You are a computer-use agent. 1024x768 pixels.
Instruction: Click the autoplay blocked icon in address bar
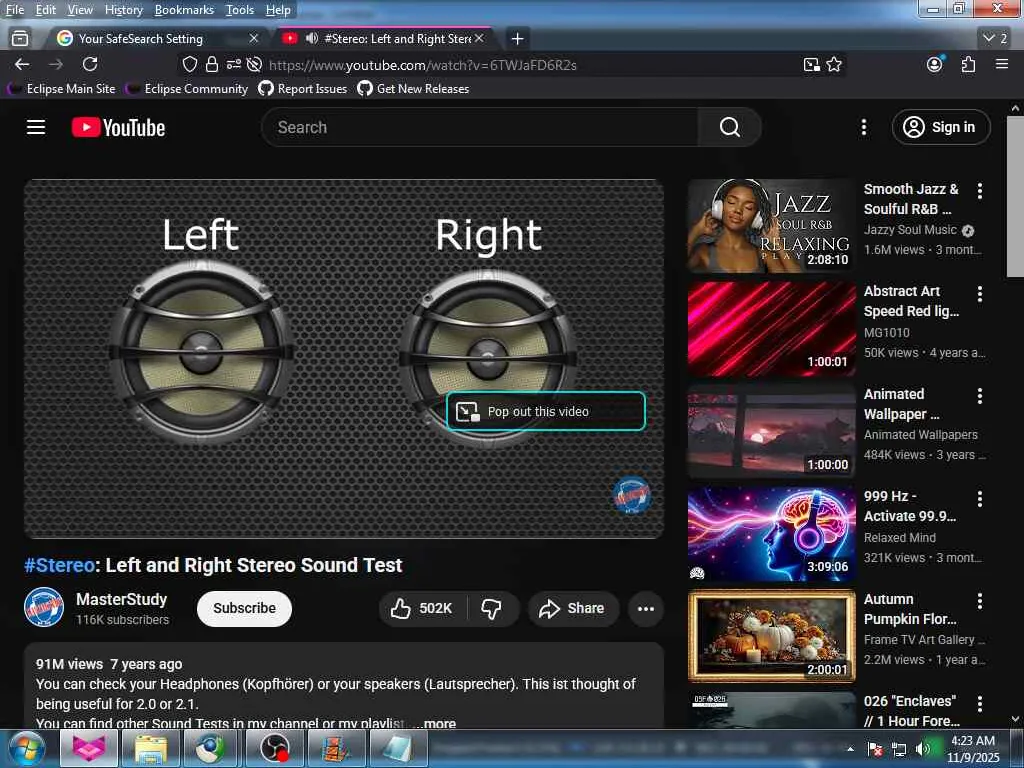(x=255, y=64)
